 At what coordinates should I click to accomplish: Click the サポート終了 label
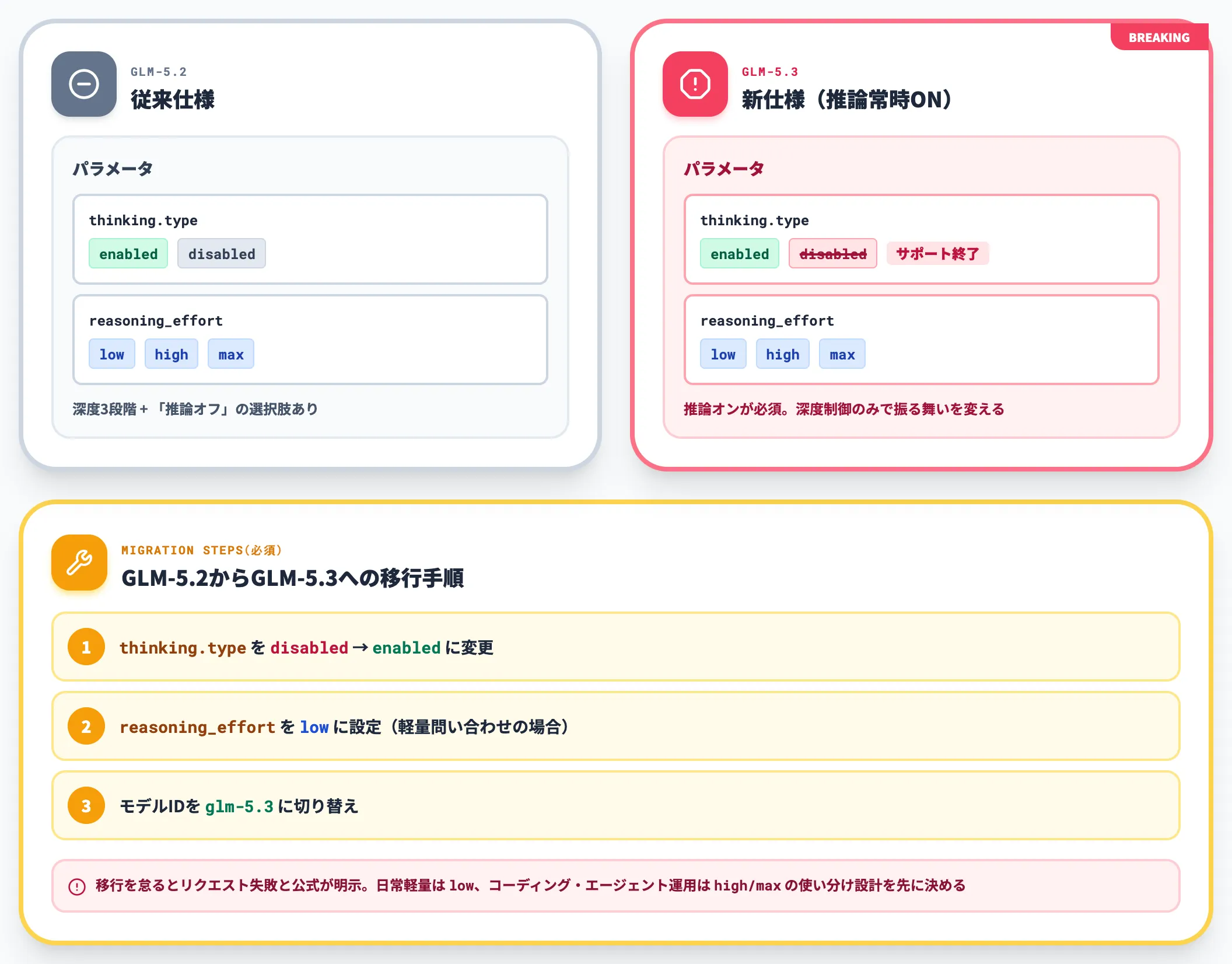(x=938, y=253)
